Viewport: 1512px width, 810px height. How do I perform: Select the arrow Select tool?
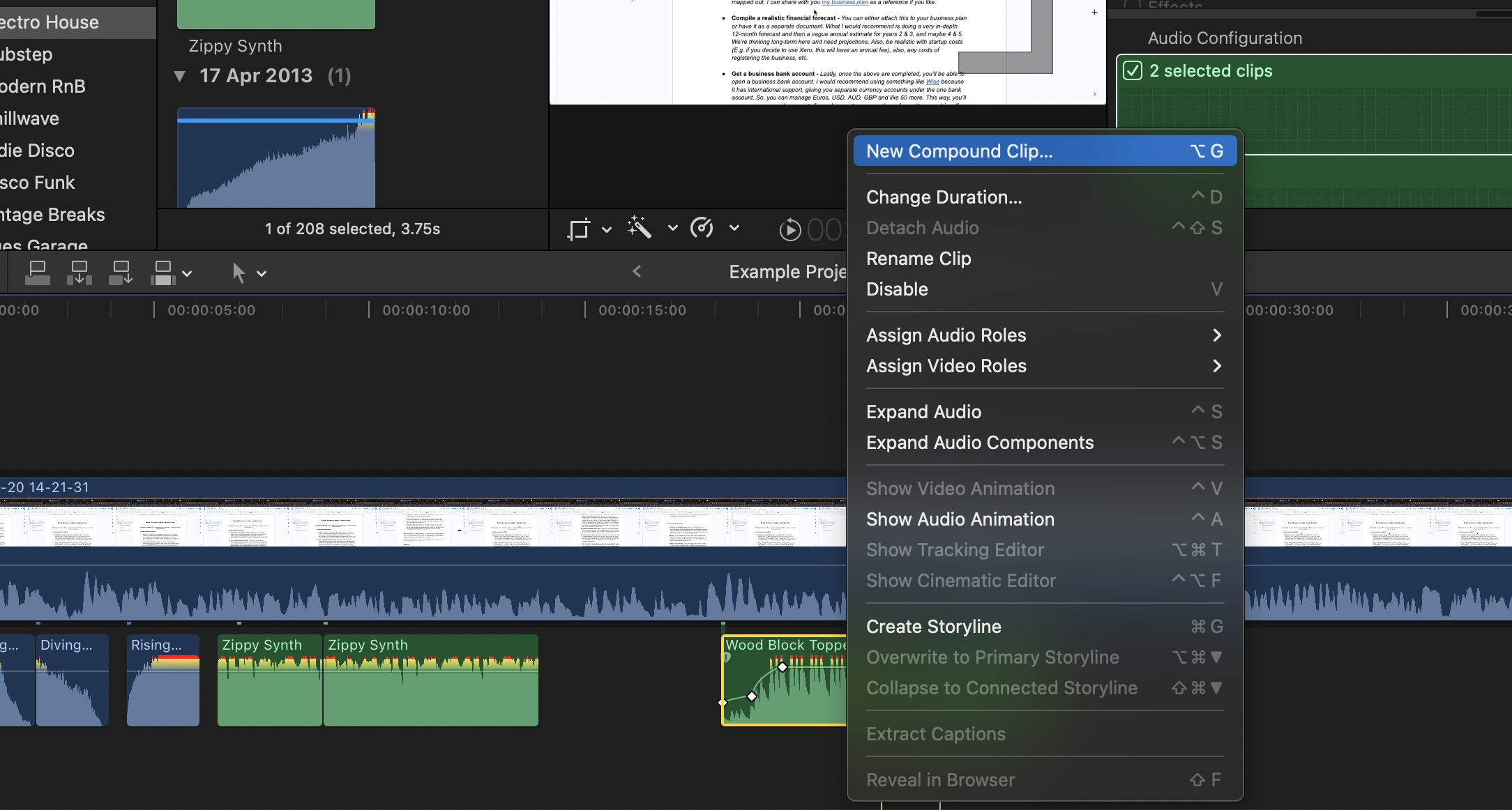[239, 273]
